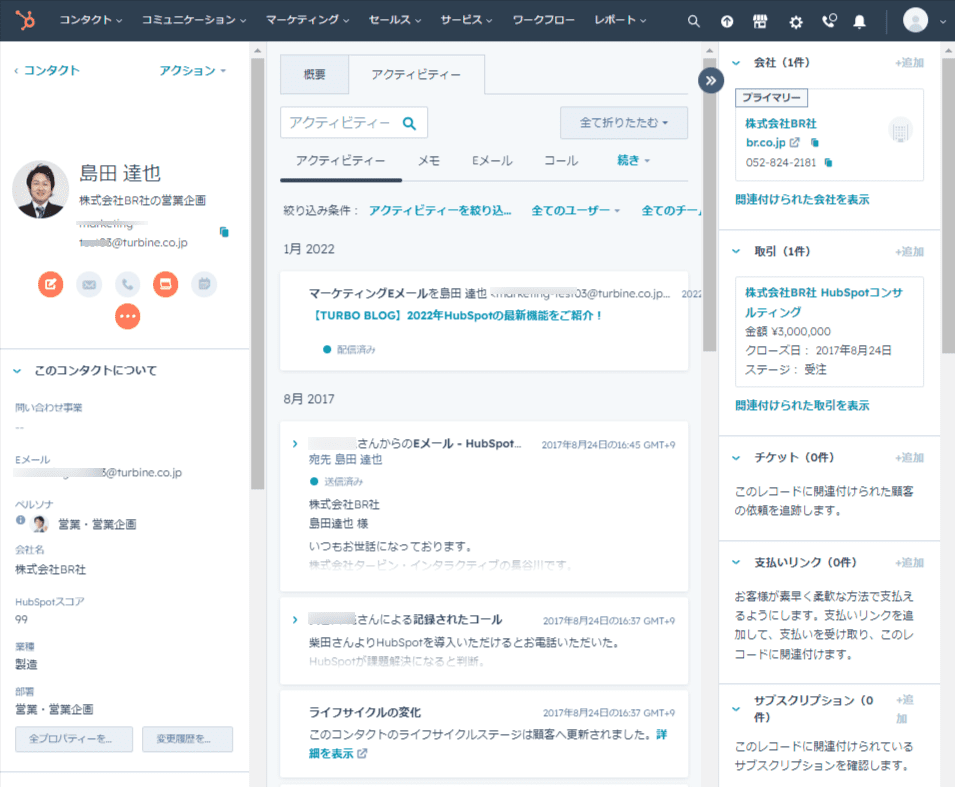The height and width of the screenshot is (787, 955).
Task: Click the email icon under contact name
Action: (x=89, y=284)
